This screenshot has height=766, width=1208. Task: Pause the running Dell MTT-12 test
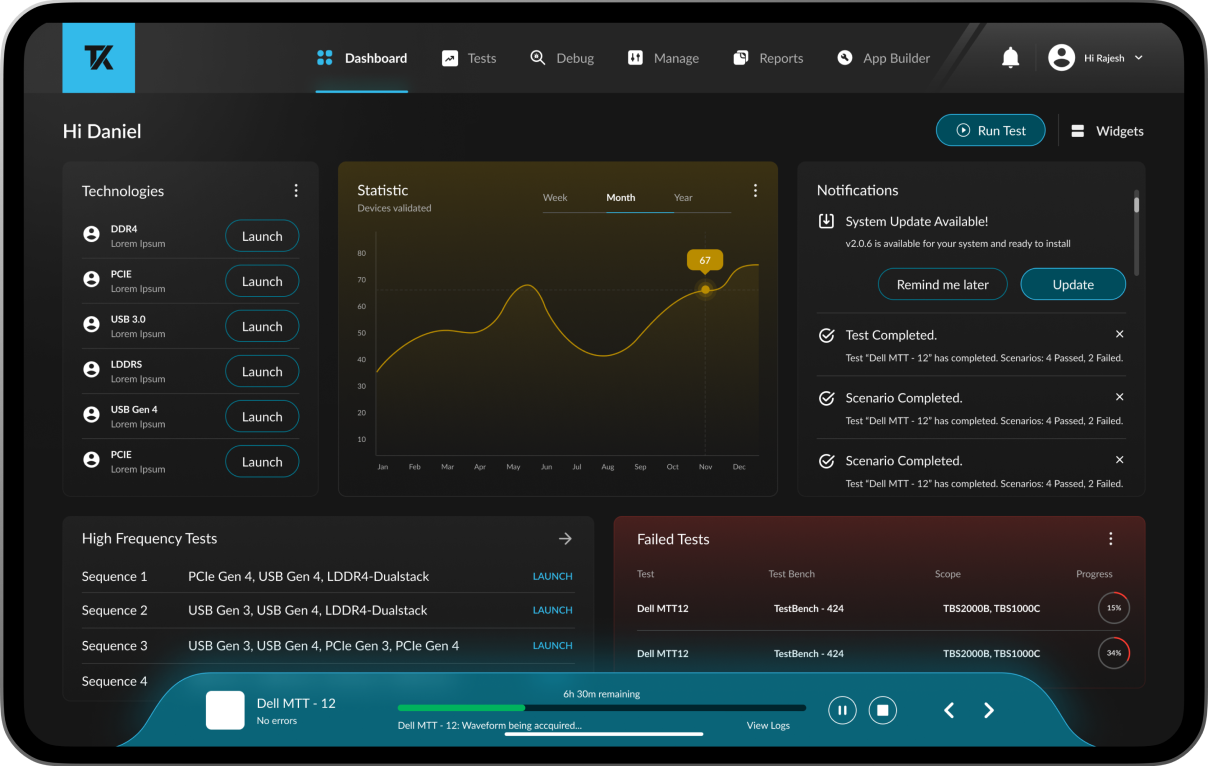tap(842, 710)
